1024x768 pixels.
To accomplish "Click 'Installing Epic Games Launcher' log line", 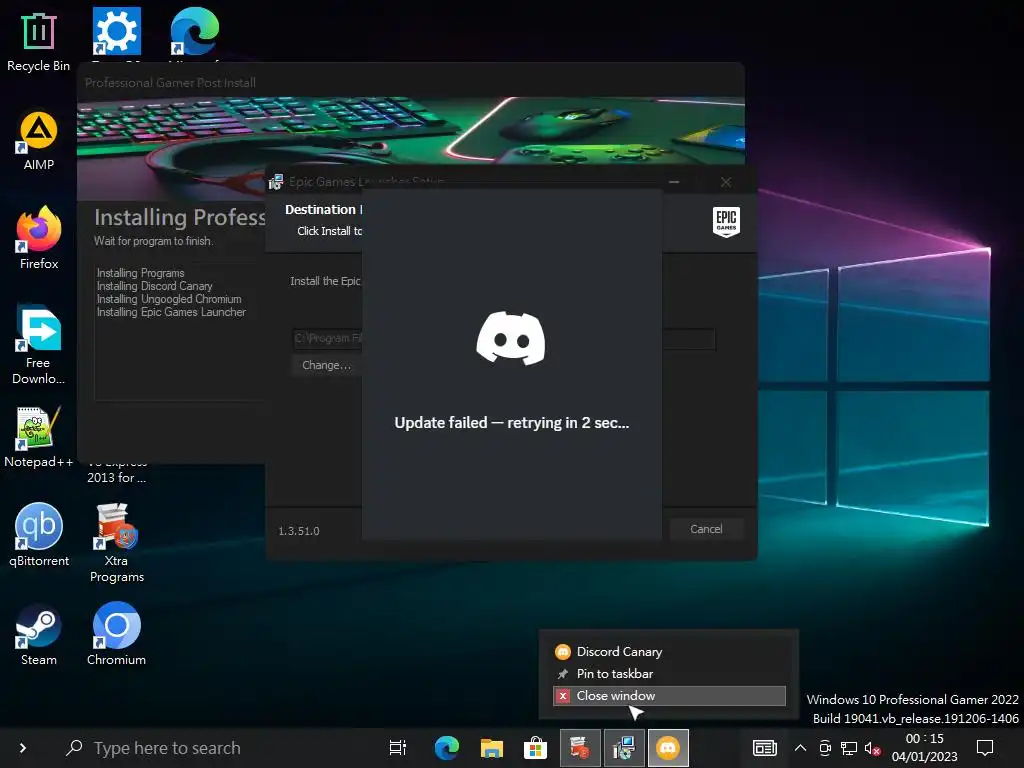I will pyautogui.click(x=171, y=312).
